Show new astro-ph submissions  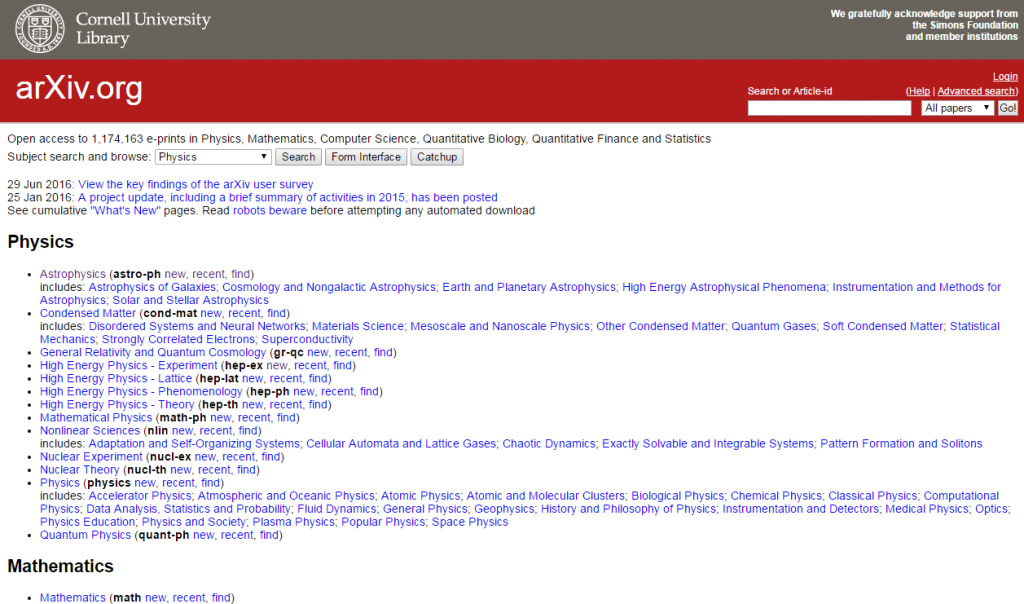tap(175, 274)
